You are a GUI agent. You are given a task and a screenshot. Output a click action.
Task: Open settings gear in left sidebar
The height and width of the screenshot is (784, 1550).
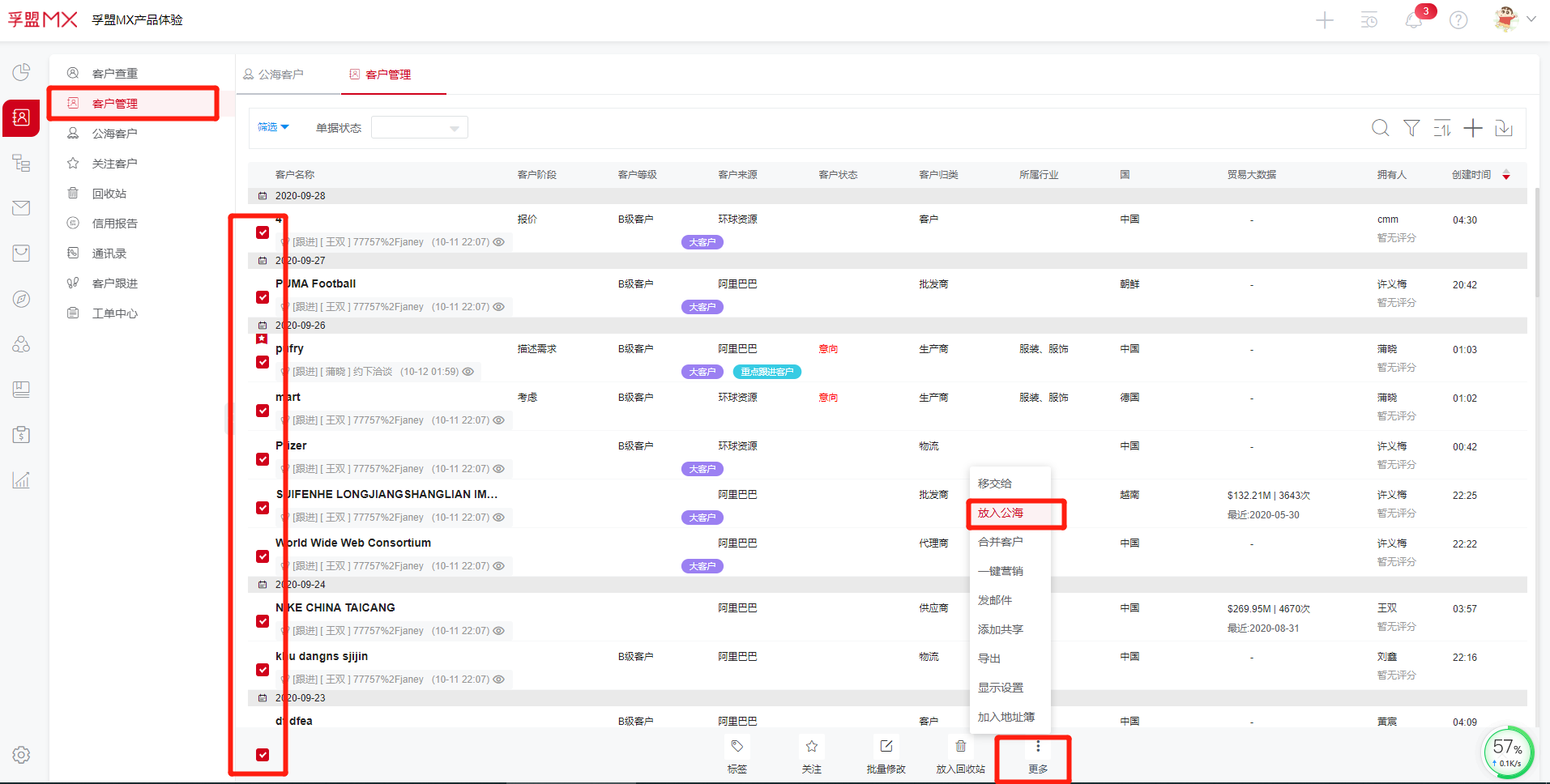coord(21,755)
